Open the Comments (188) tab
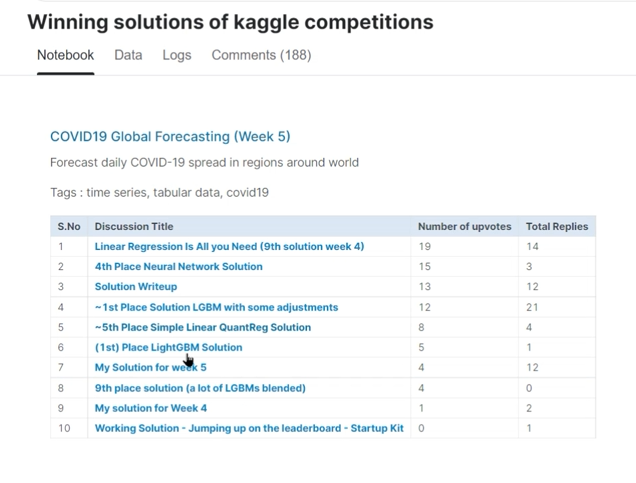 point(261,55)
